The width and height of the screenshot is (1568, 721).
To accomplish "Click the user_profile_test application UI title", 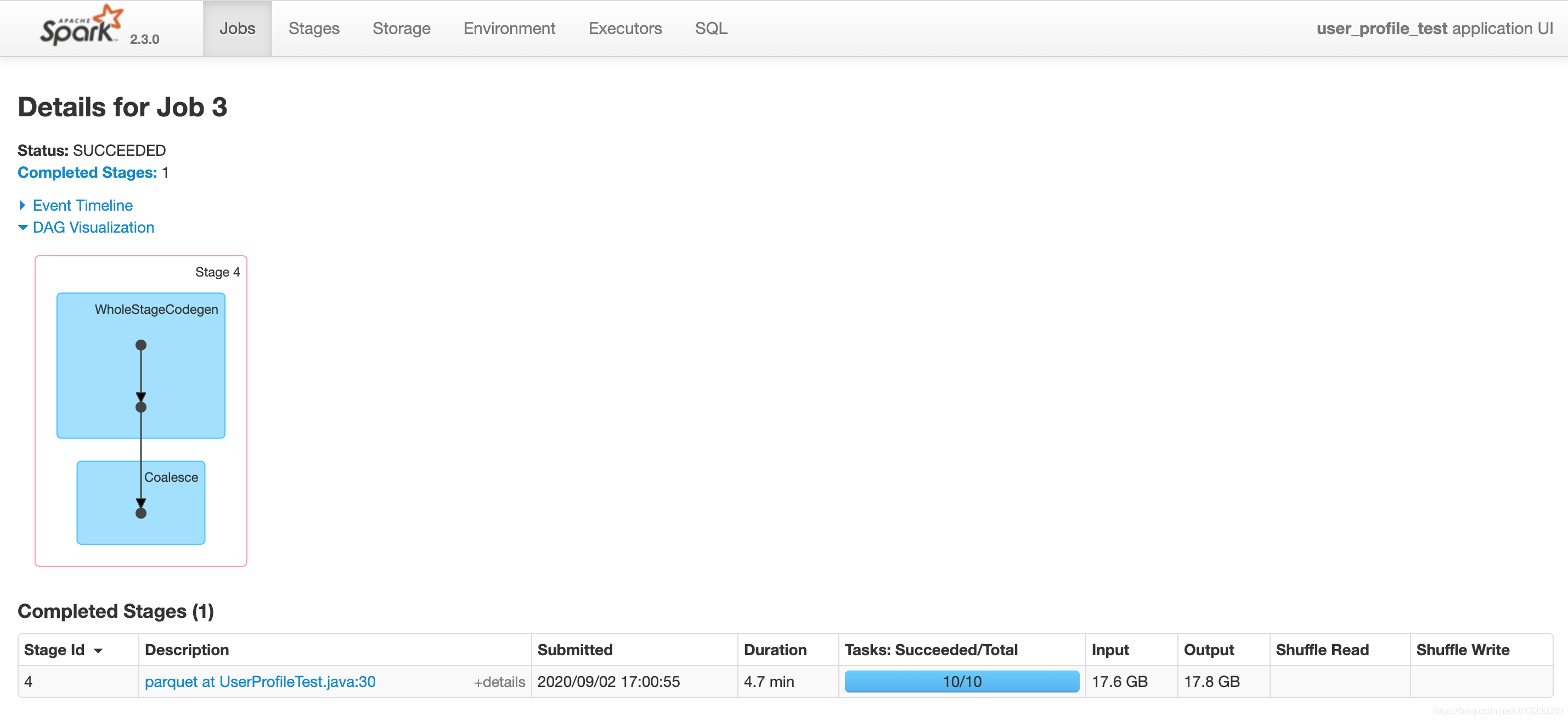I will pos(1435,29).
